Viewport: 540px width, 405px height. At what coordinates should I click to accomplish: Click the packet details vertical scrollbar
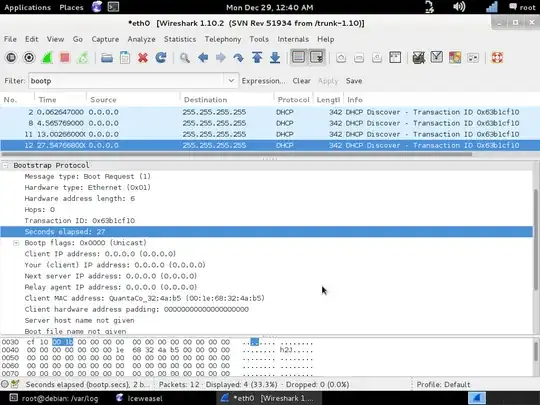click(536, 239)
